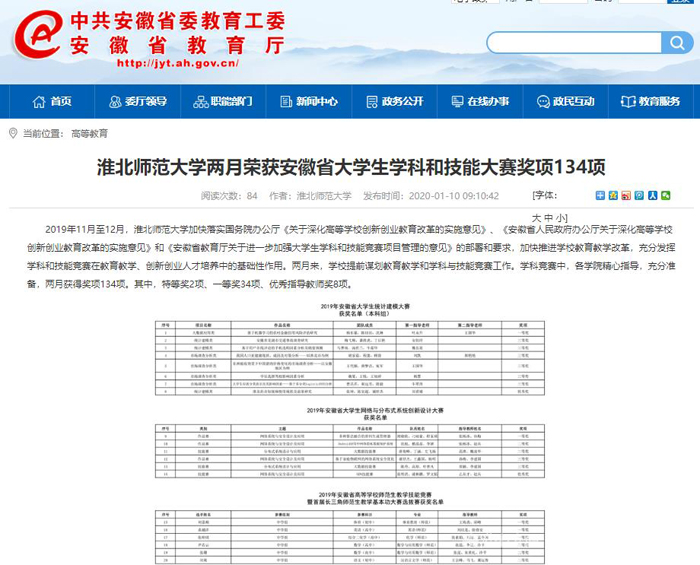Open the 委厅领导 navigation item

point(138,101)
